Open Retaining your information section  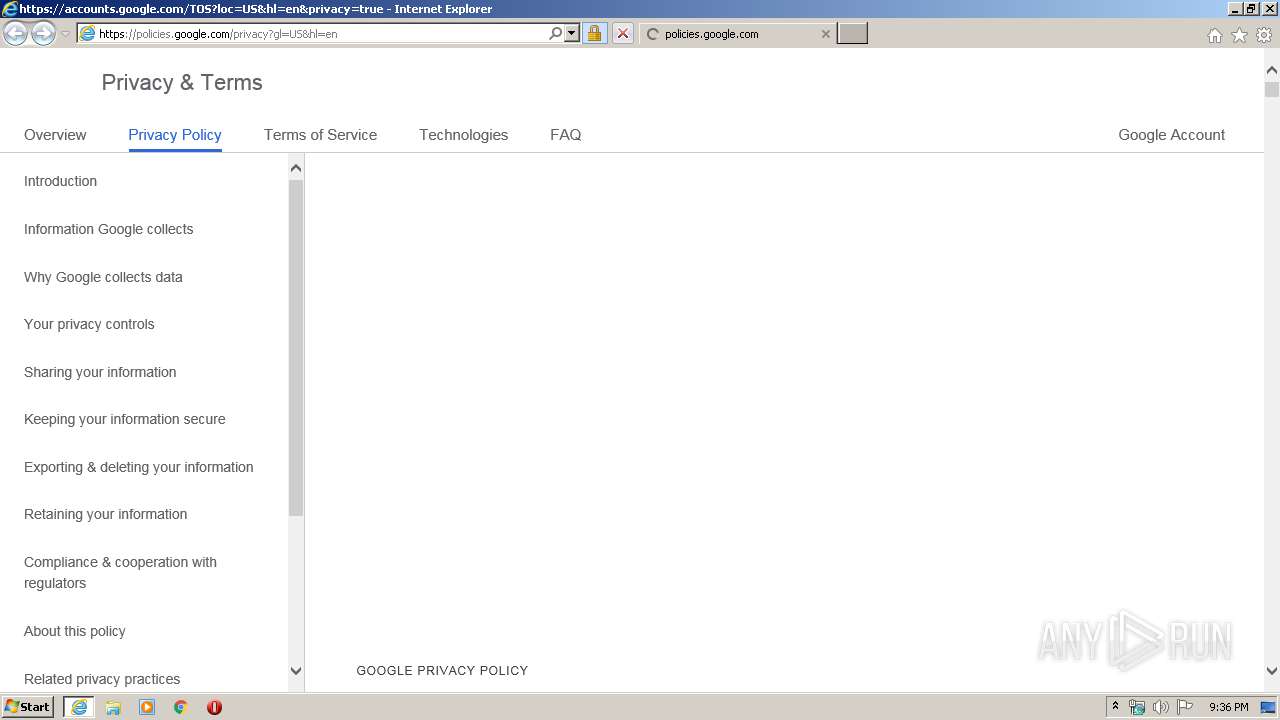[105, 514]
